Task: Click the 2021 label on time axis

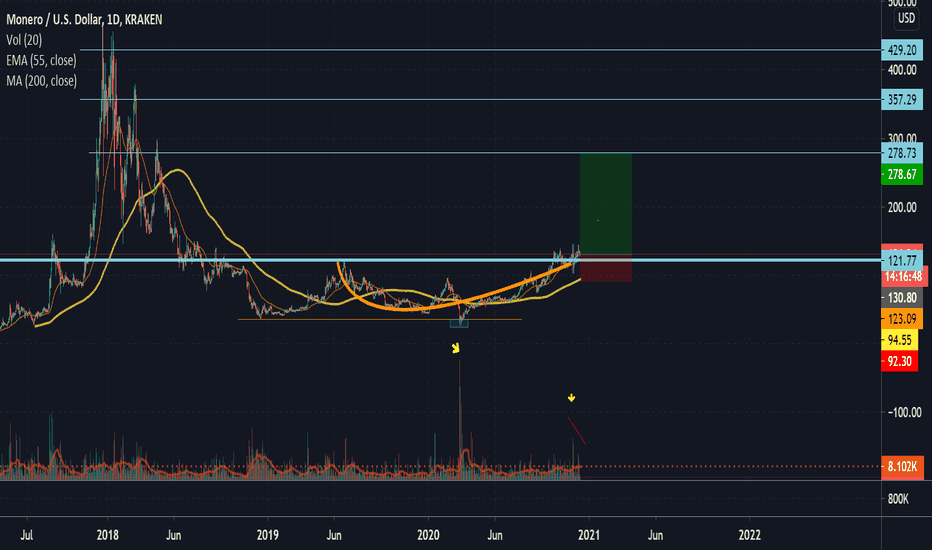Action: [x=588, y=535]
